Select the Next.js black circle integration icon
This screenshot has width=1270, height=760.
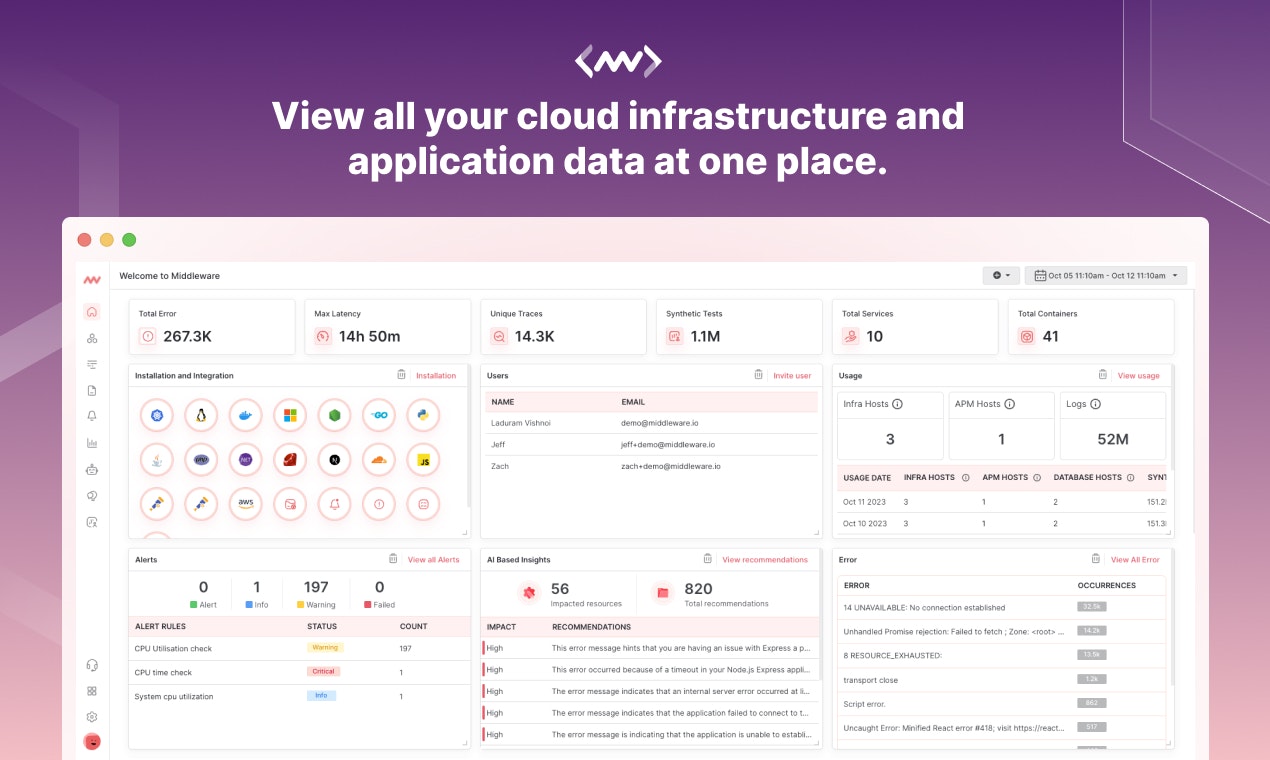[x=334, y=460]
